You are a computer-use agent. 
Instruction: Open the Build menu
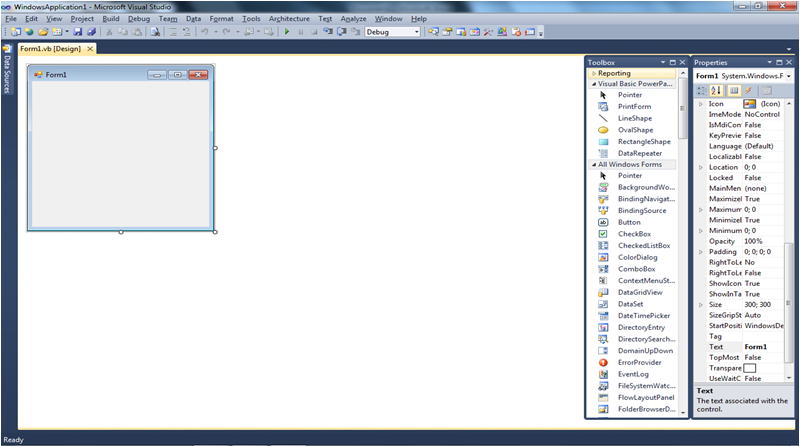111,18
